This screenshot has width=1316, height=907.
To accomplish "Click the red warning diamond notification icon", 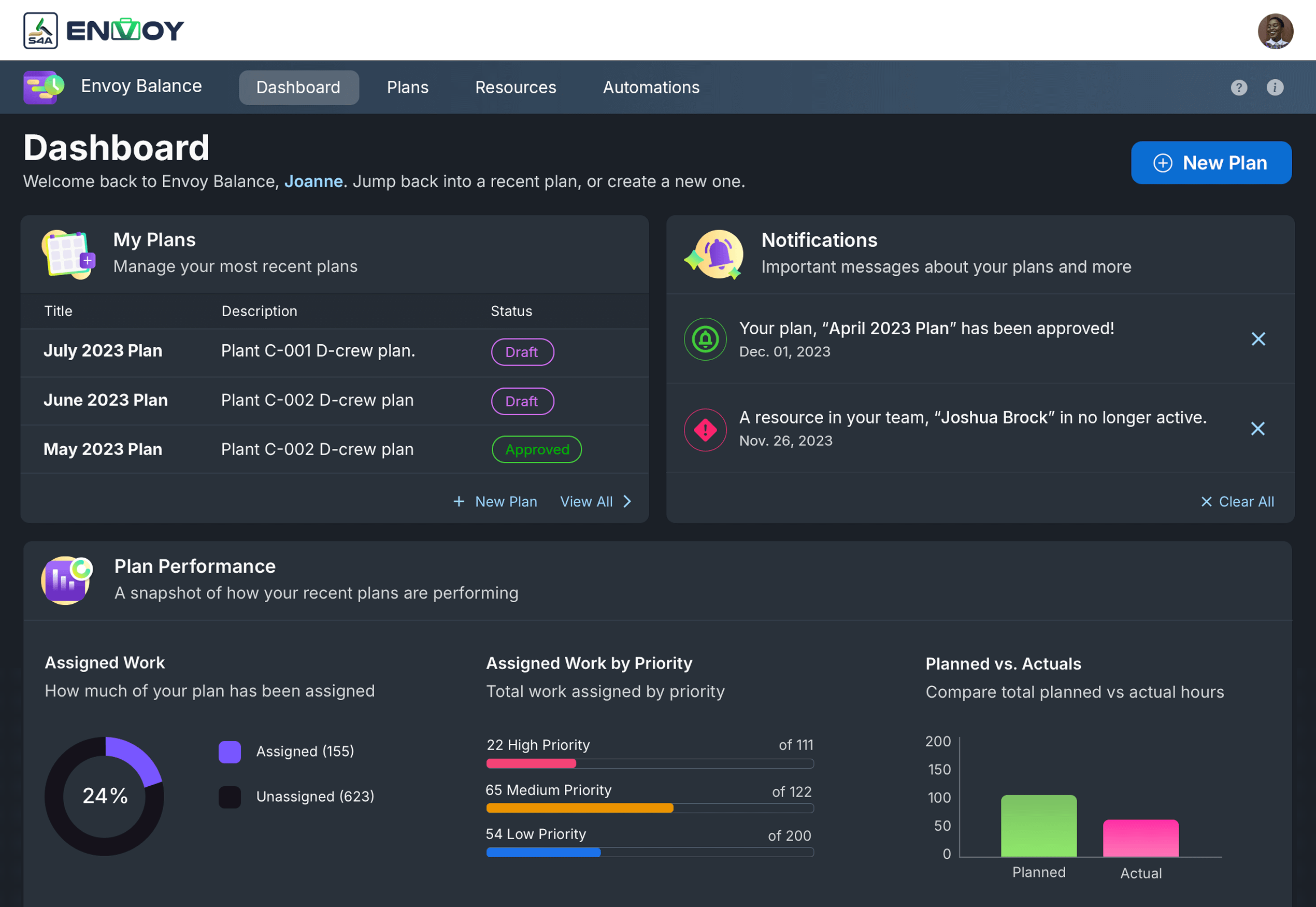I will pyautogui.click(x=705, y=430).
